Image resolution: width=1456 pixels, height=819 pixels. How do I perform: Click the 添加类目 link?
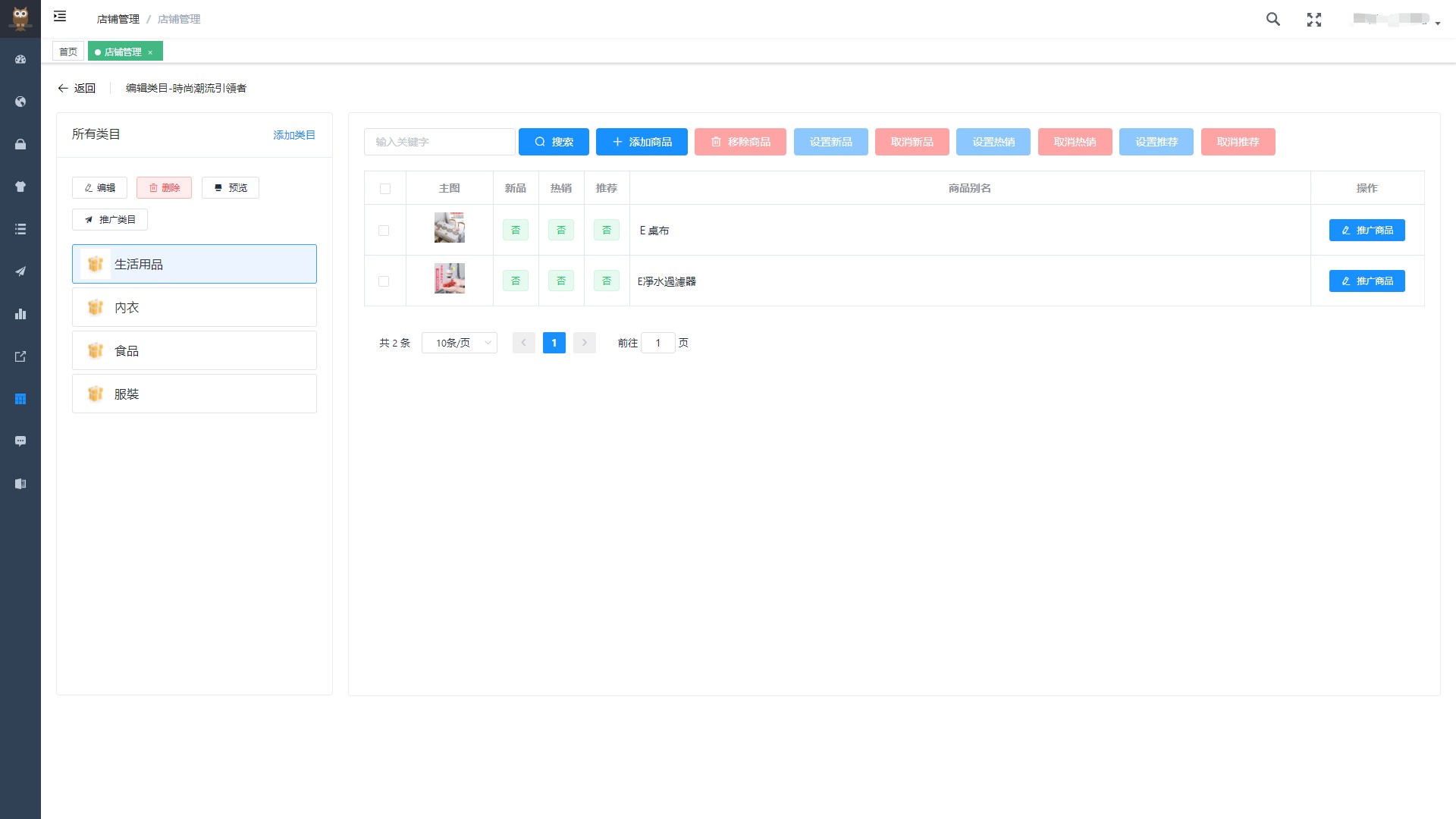294,135
